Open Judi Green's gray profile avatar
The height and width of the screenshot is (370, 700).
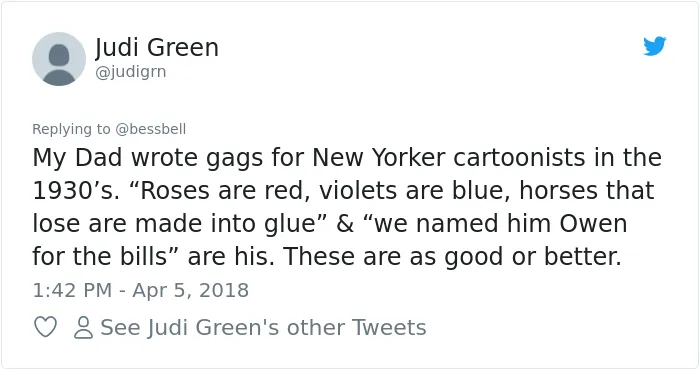(x=59, y=59)
